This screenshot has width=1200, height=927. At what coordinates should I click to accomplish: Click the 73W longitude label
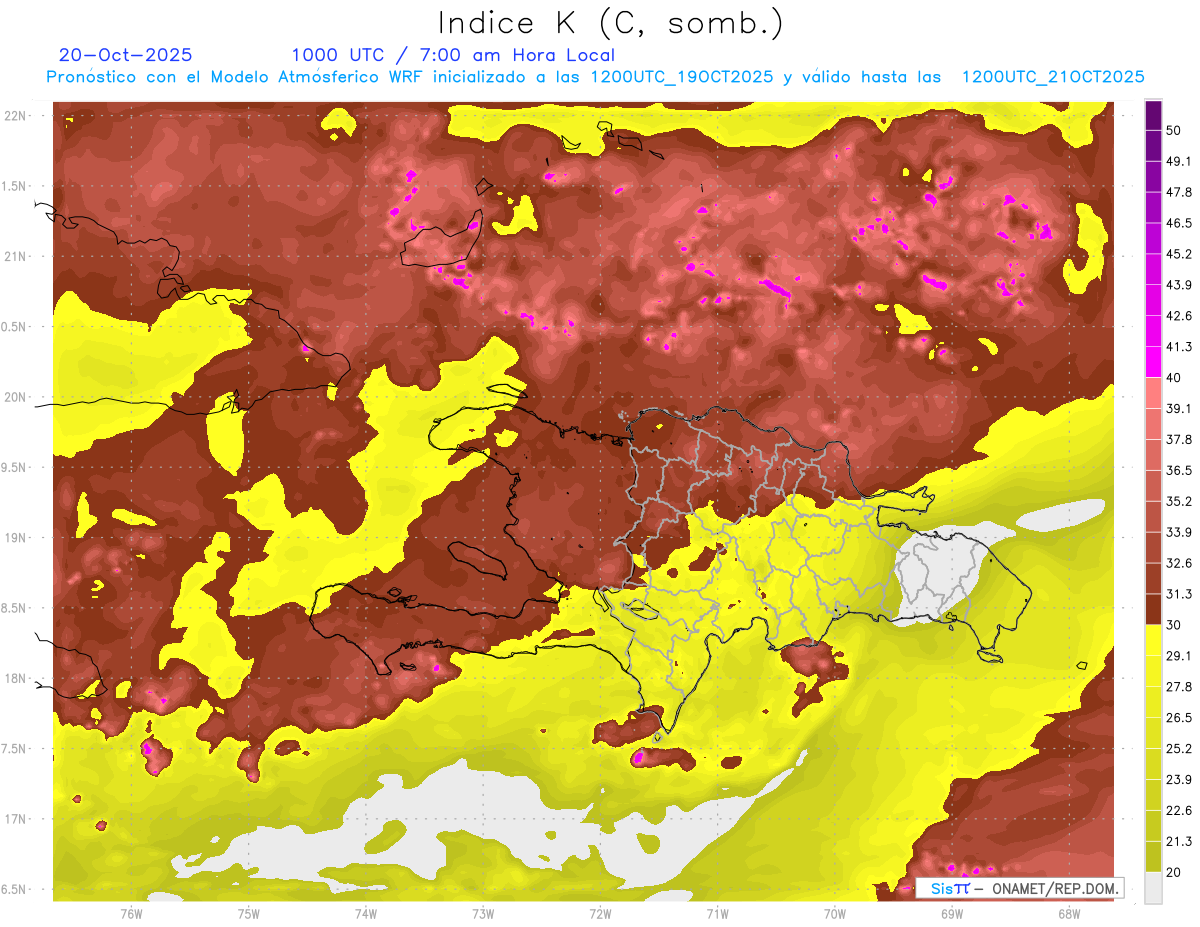click(x=483, y=913)
